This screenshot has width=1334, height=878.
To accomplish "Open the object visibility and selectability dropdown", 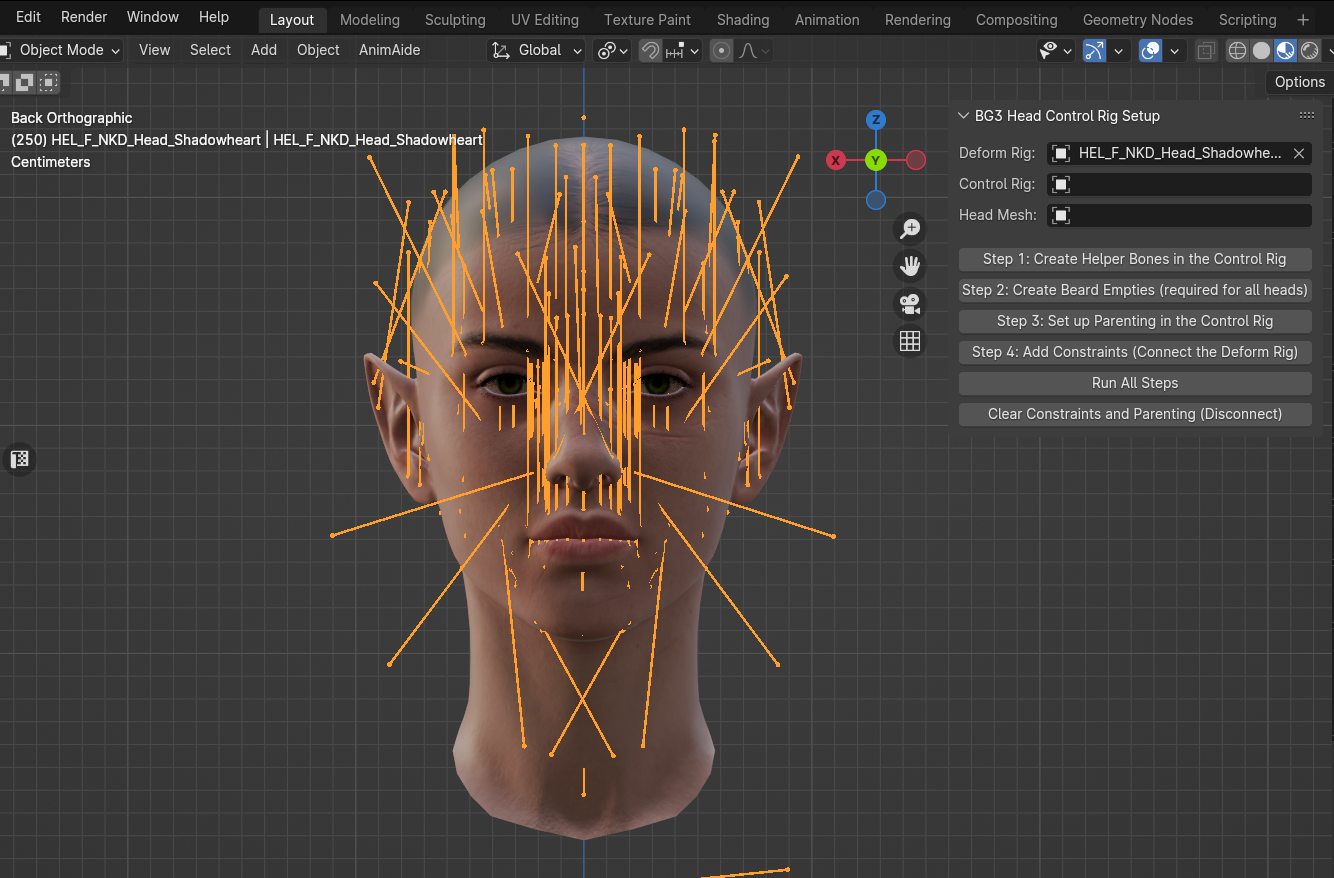I will click(1056, 50).
